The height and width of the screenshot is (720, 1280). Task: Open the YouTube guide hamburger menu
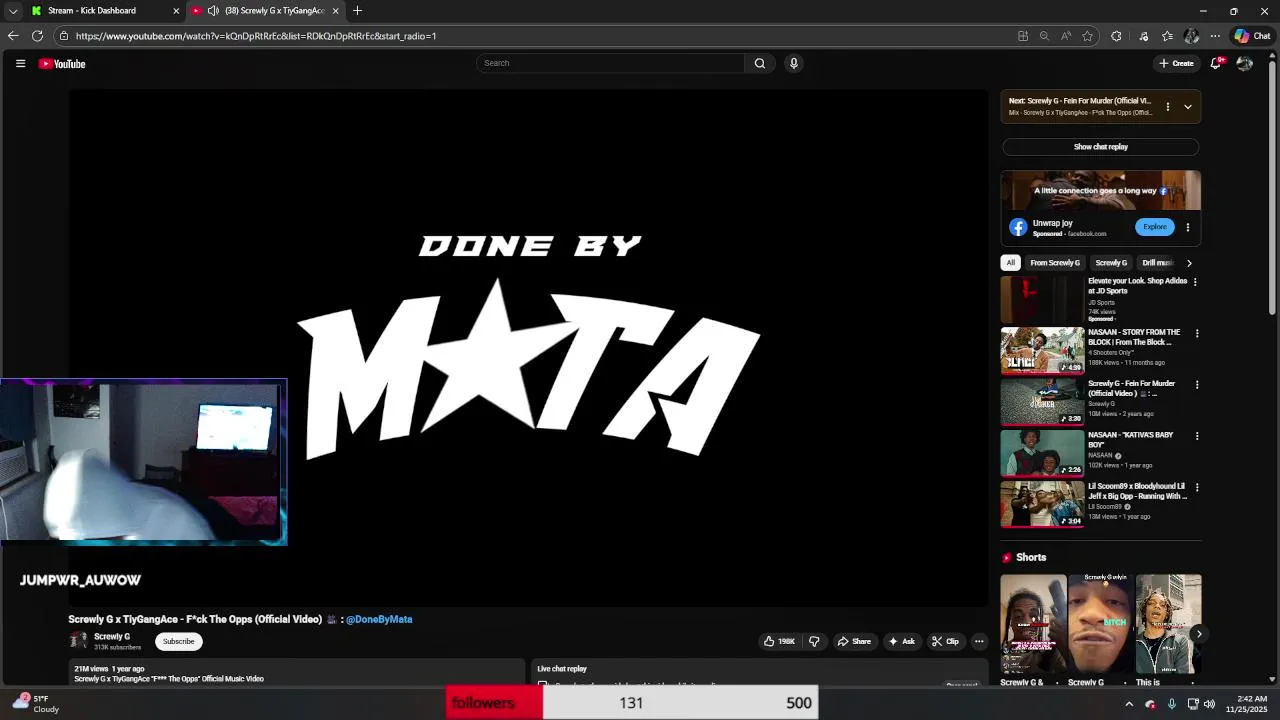20,63
